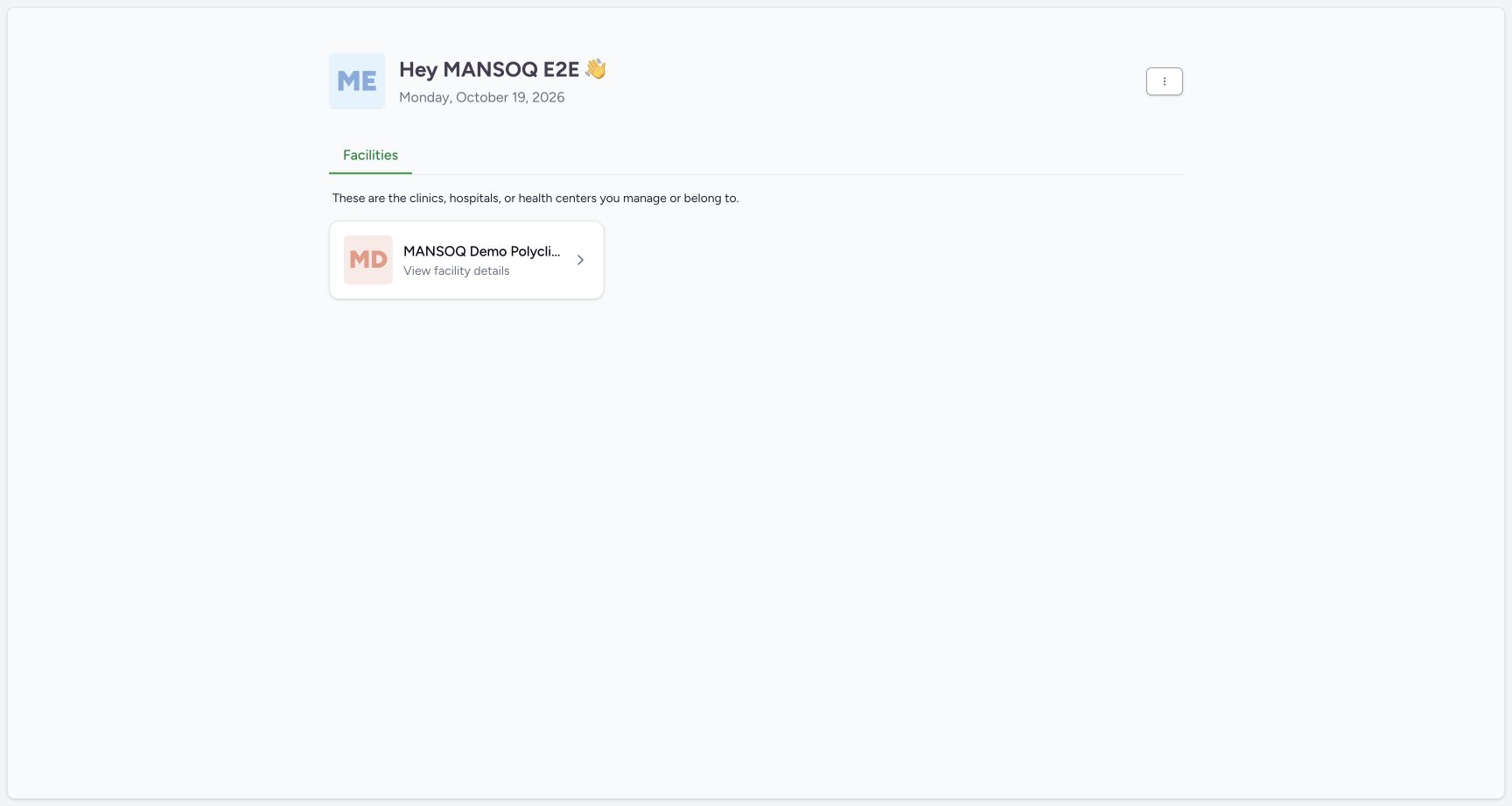Select the MANSOQ Demo Polyclinic card
Screen dimensions: 1512x806
click(466, 260)
